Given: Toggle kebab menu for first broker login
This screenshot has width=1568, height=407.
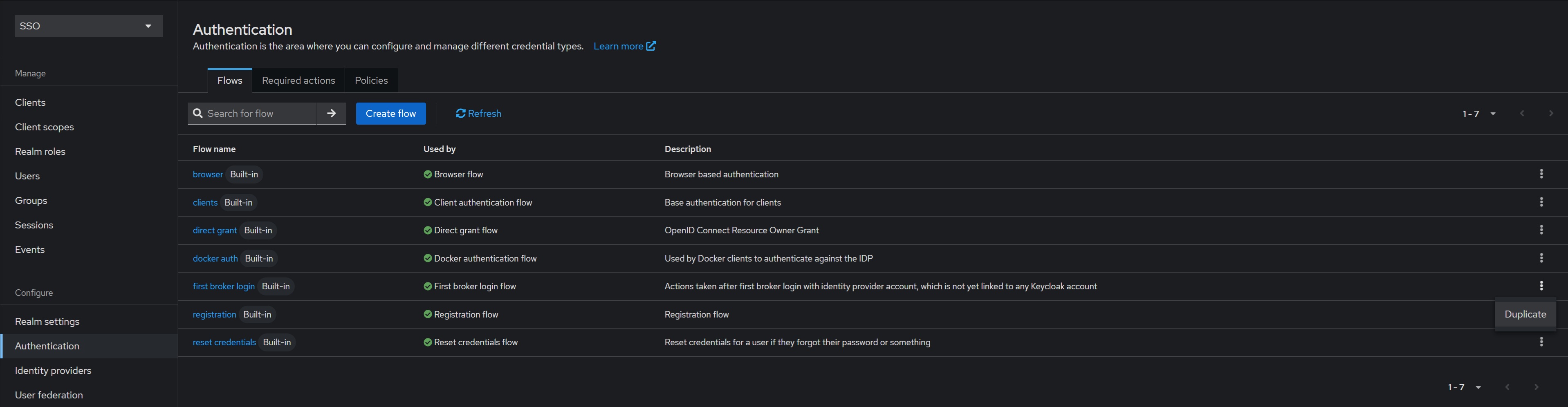Looking at the screenshot, I should coord(1541,286).
